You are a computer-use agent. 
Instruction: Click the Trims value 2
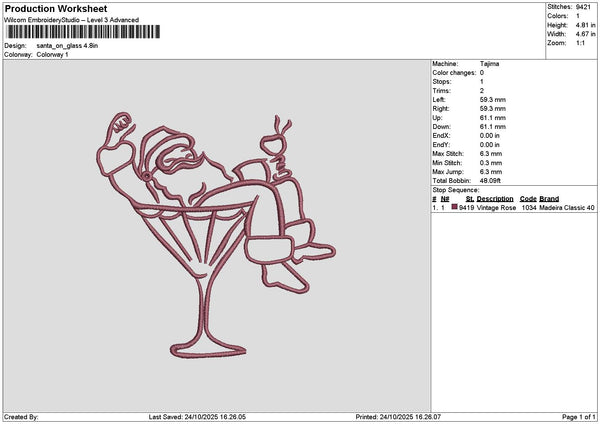(482, 91)
